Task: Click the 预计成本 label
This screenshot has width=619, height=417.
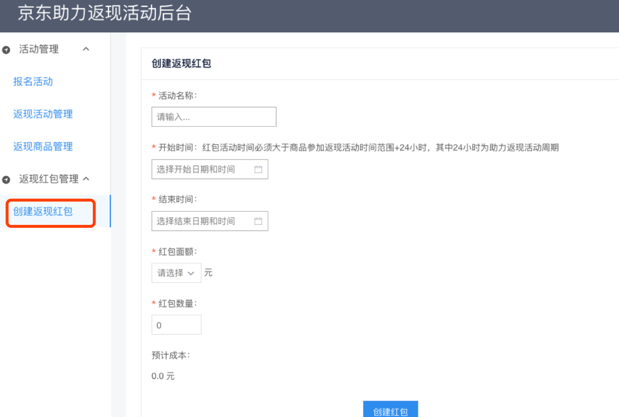Action: pos(171,355)
